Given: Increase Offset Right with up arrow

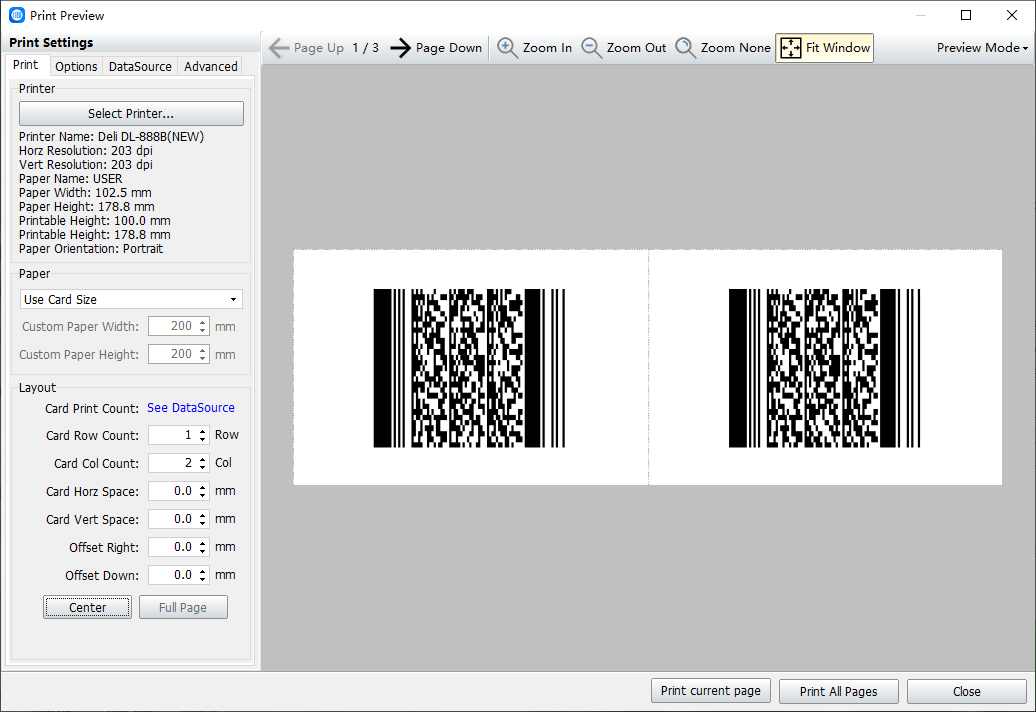Looking at the screenshot, I should (x=202, y=544).
